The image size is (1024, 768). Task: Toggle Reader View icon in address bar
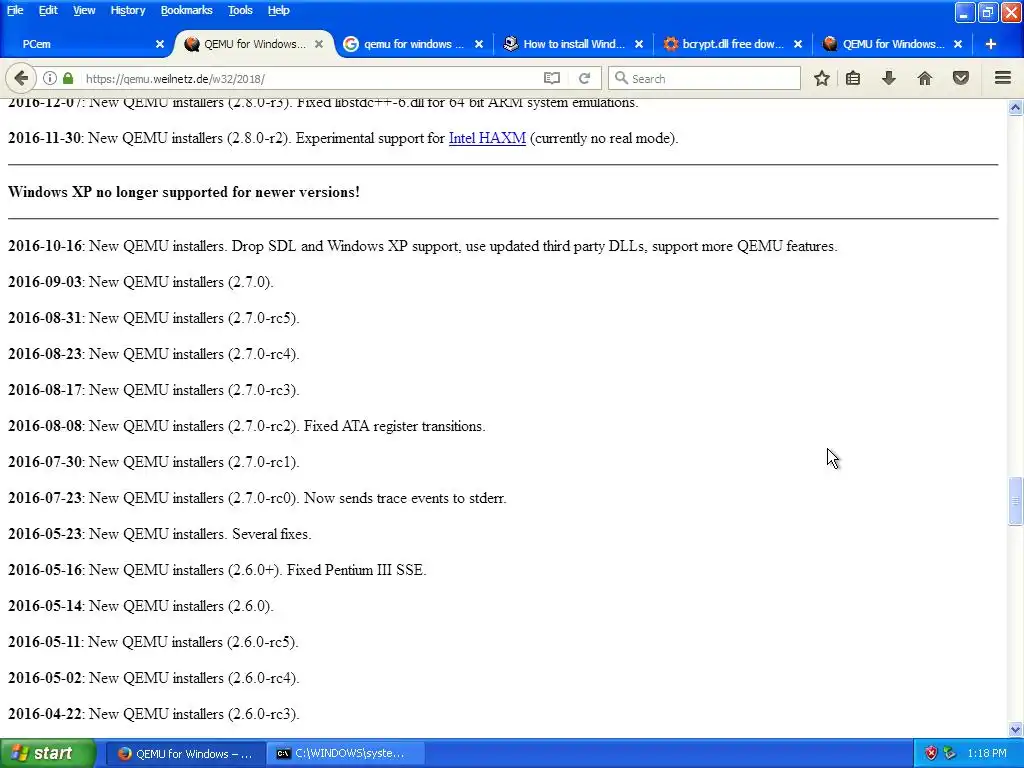click(x=552, y=78)
